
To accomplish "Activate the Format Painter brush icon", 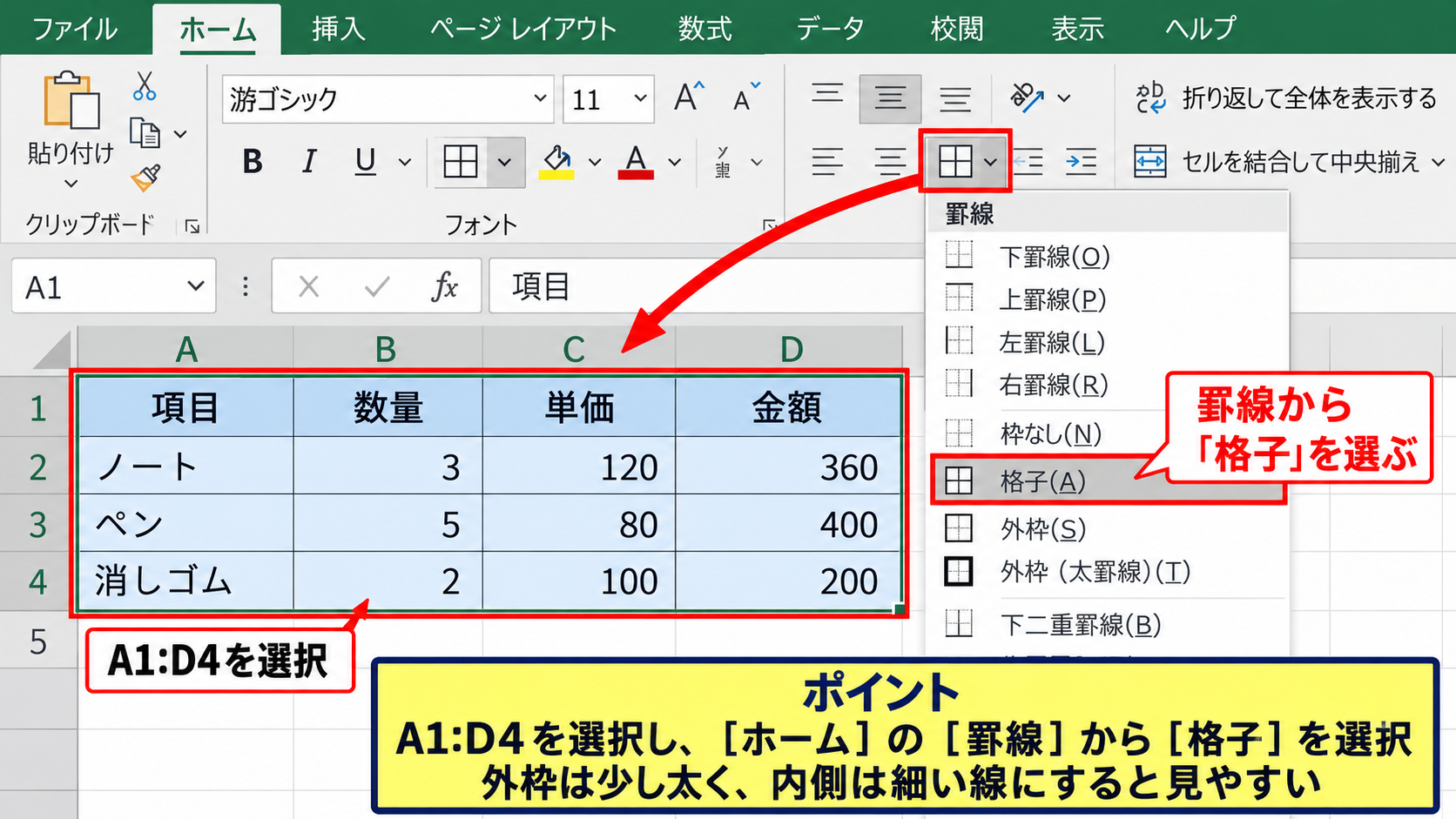I will point(145,178).
